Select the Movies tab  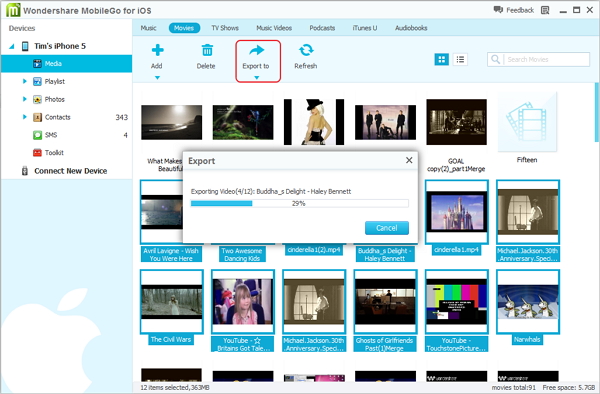tap(184, 28)
